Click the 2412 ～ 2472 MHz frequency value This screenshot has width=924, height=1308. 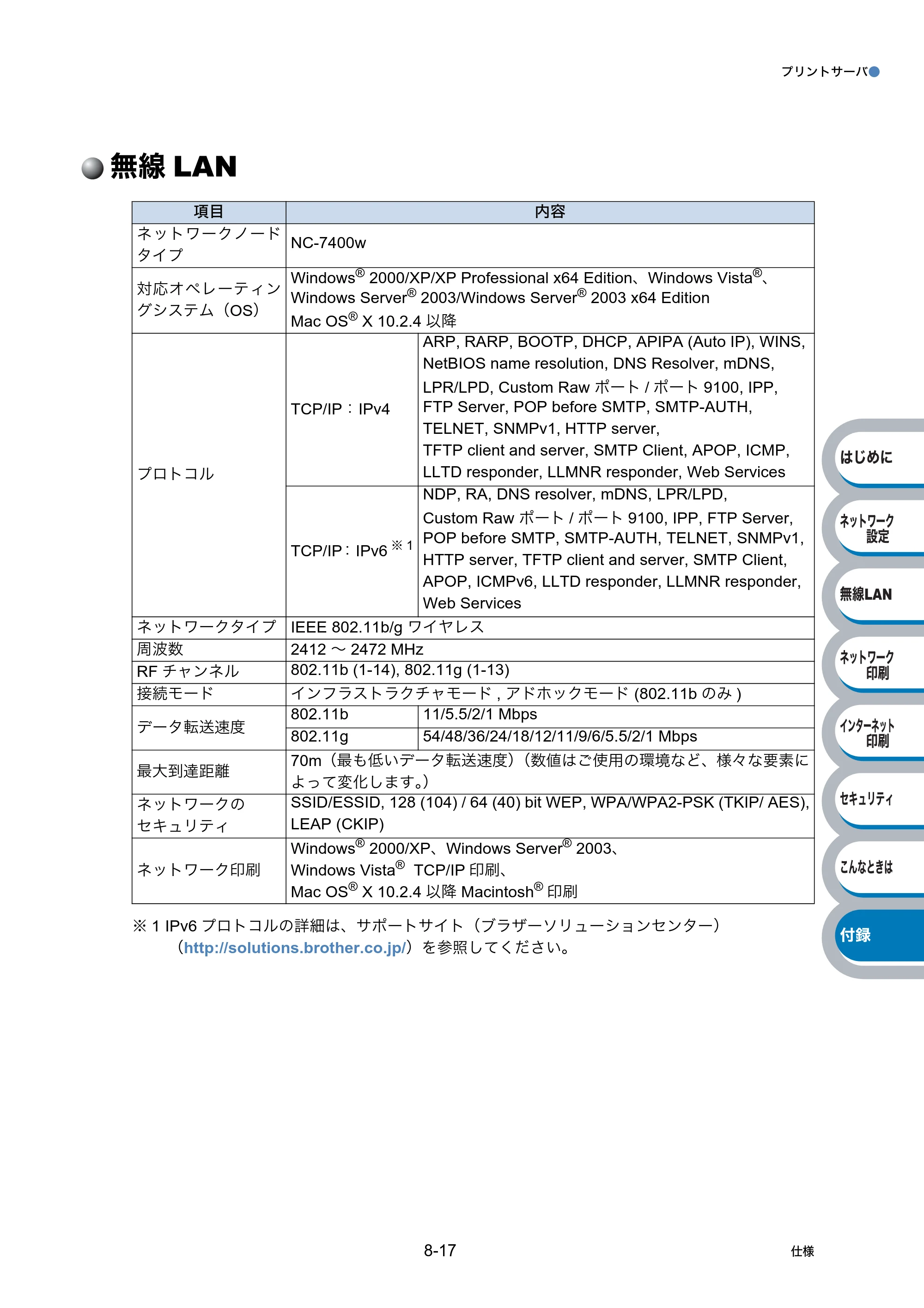[357, 650]
